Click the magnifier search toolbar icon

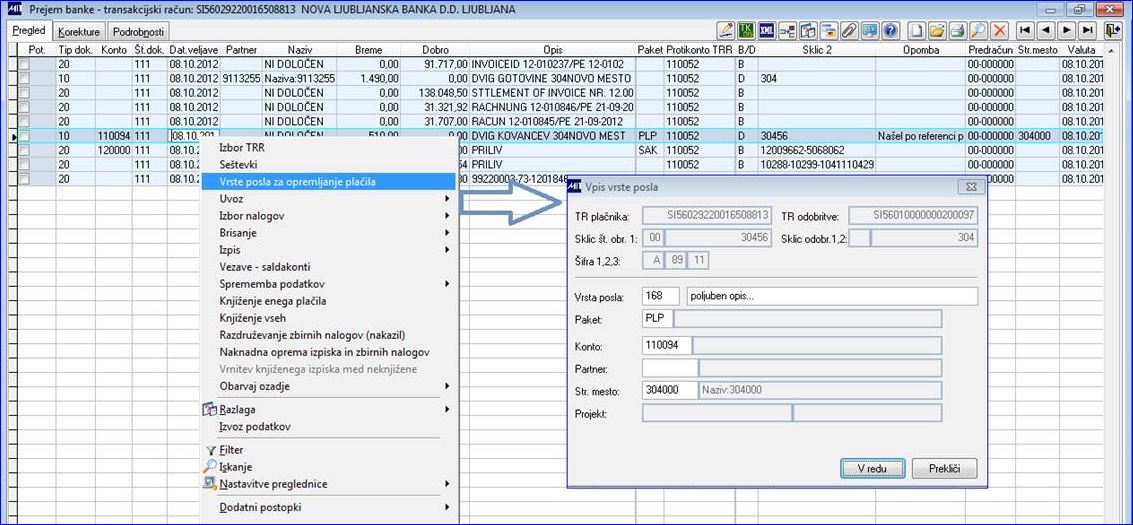coord(978,30)
